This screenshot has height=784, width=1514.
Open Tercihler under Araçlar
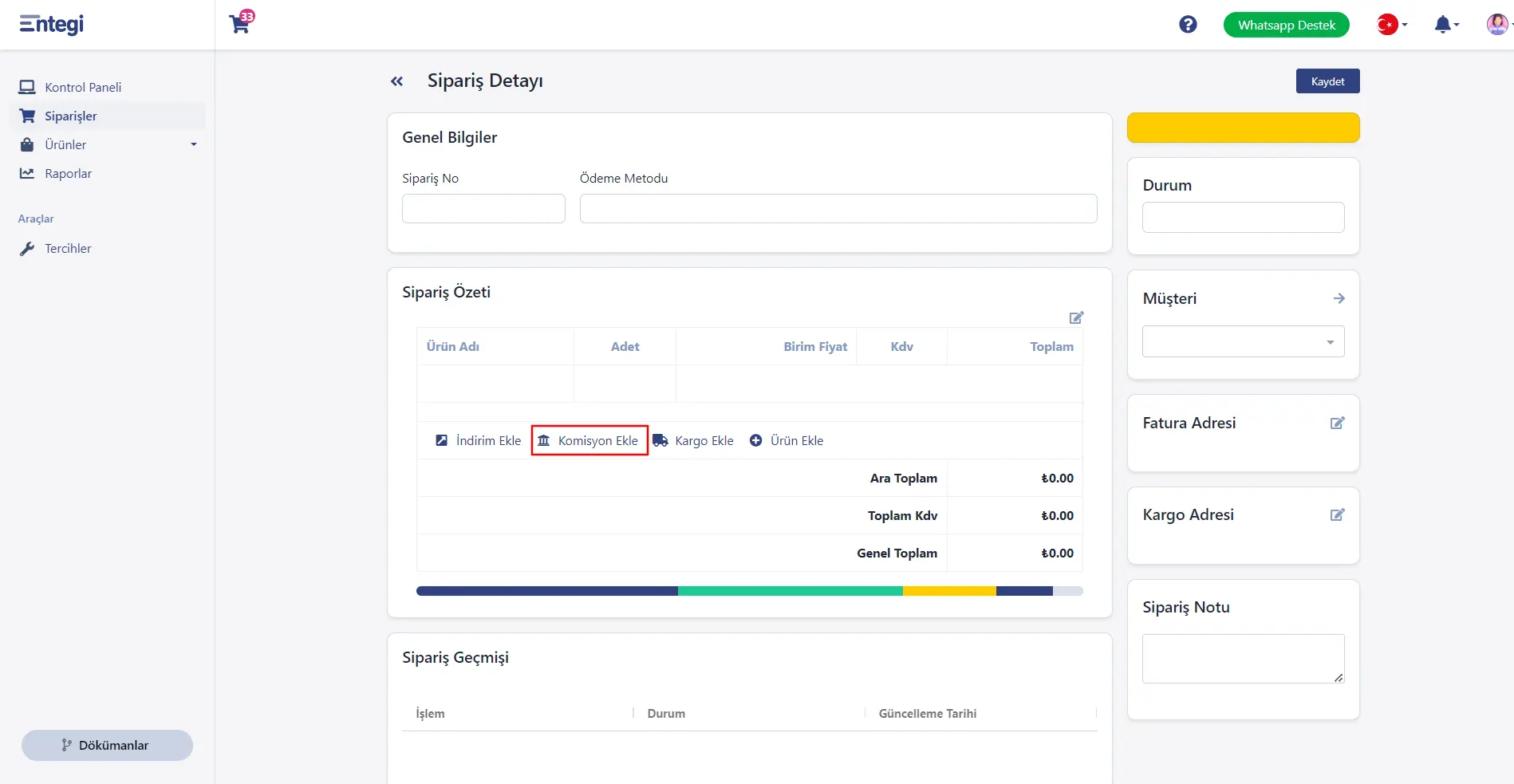click(68, 248)
